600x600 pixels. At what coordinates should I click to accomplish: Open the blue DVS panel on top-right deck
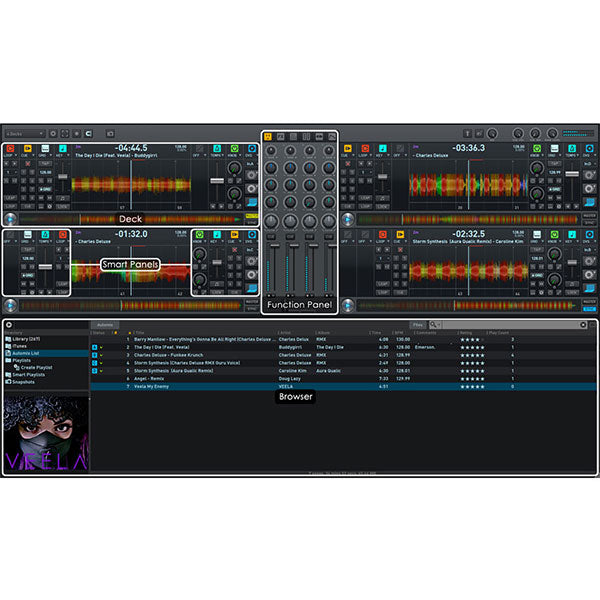[591, 148]
